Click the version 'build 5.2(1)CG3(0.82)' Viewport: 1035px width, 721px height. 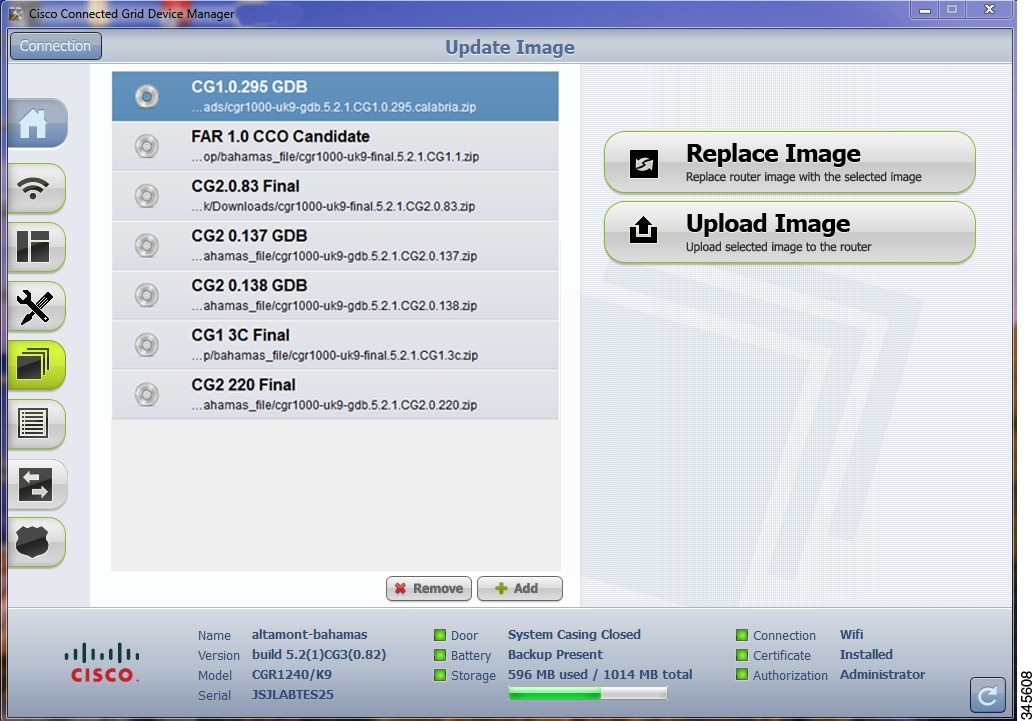coord(319,655)
